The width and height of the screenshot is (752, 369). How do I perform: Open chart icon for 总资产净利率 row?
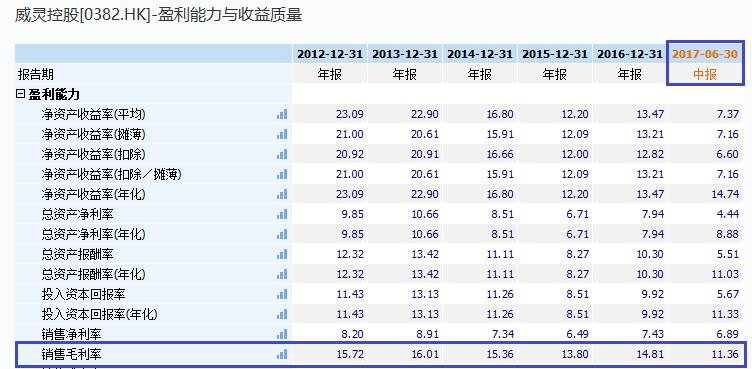click(282, 214)
